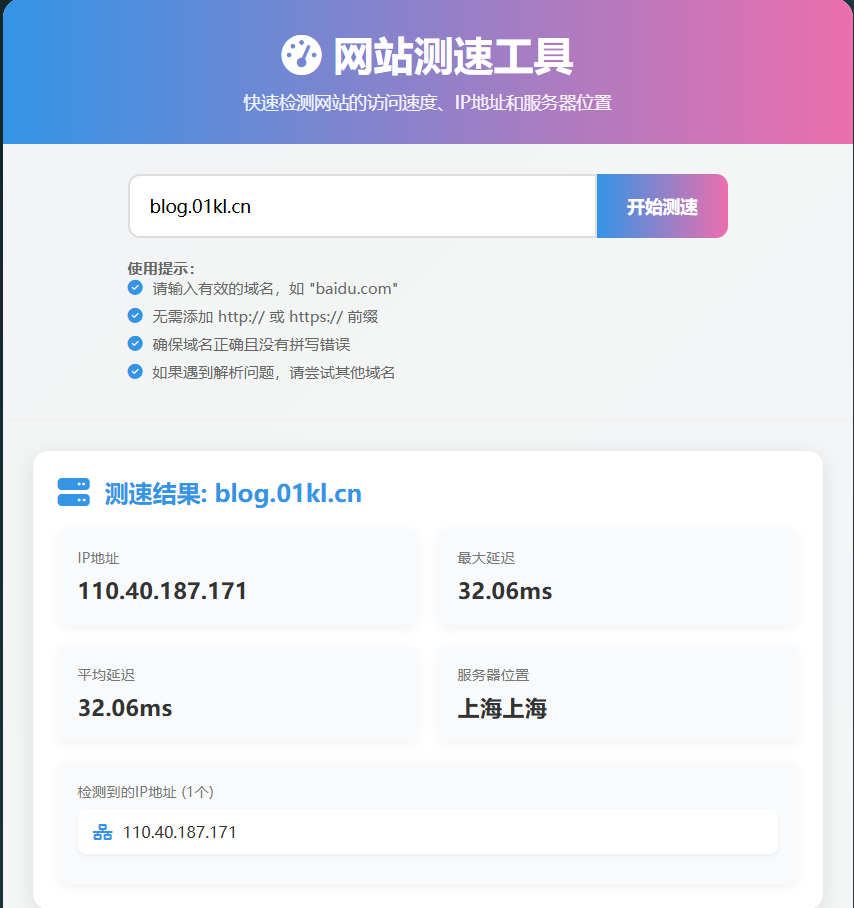Click the check icon beside 如果遇到解析问题
Viewport: 854px width, 908px height.
(135, 372)
